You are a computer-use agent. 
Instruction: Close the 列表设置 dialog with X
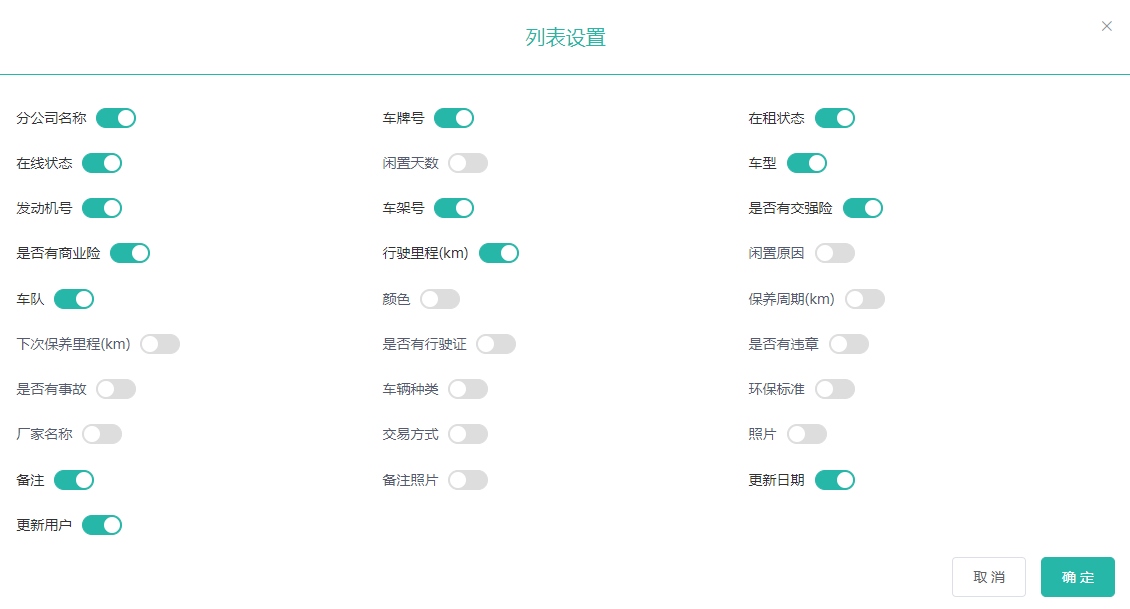[1106, 26]
